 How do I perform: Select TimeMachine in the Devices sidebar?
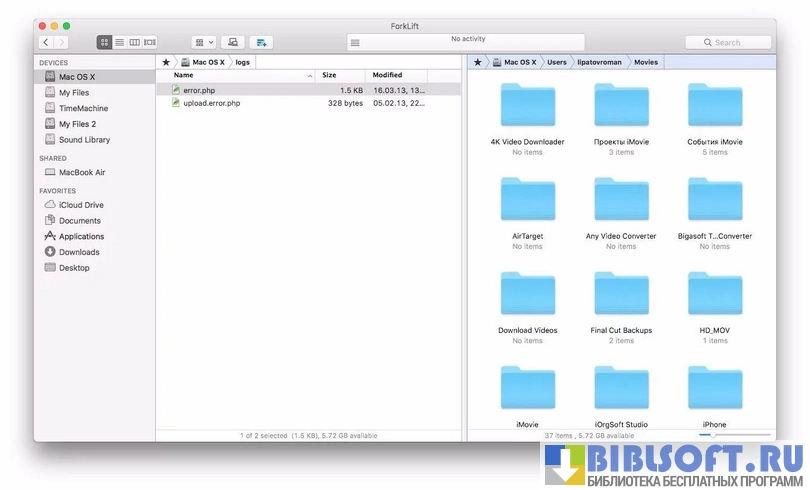point(83,108)
